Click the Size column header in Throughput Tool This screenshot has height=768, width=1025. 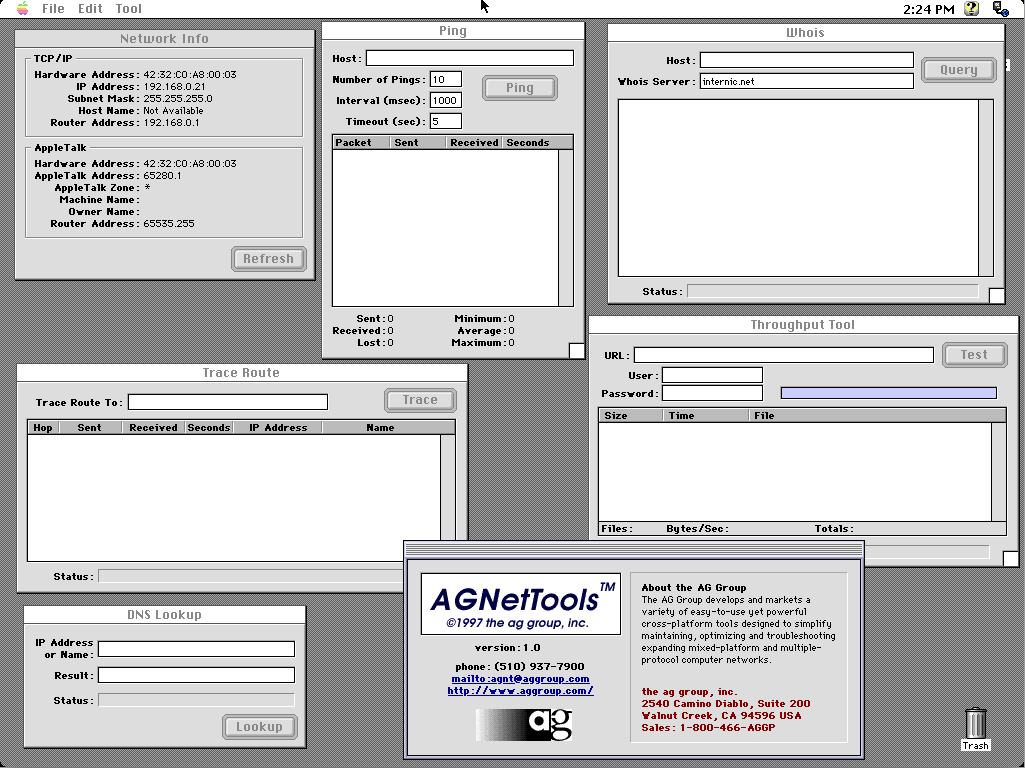pos(631,415)
